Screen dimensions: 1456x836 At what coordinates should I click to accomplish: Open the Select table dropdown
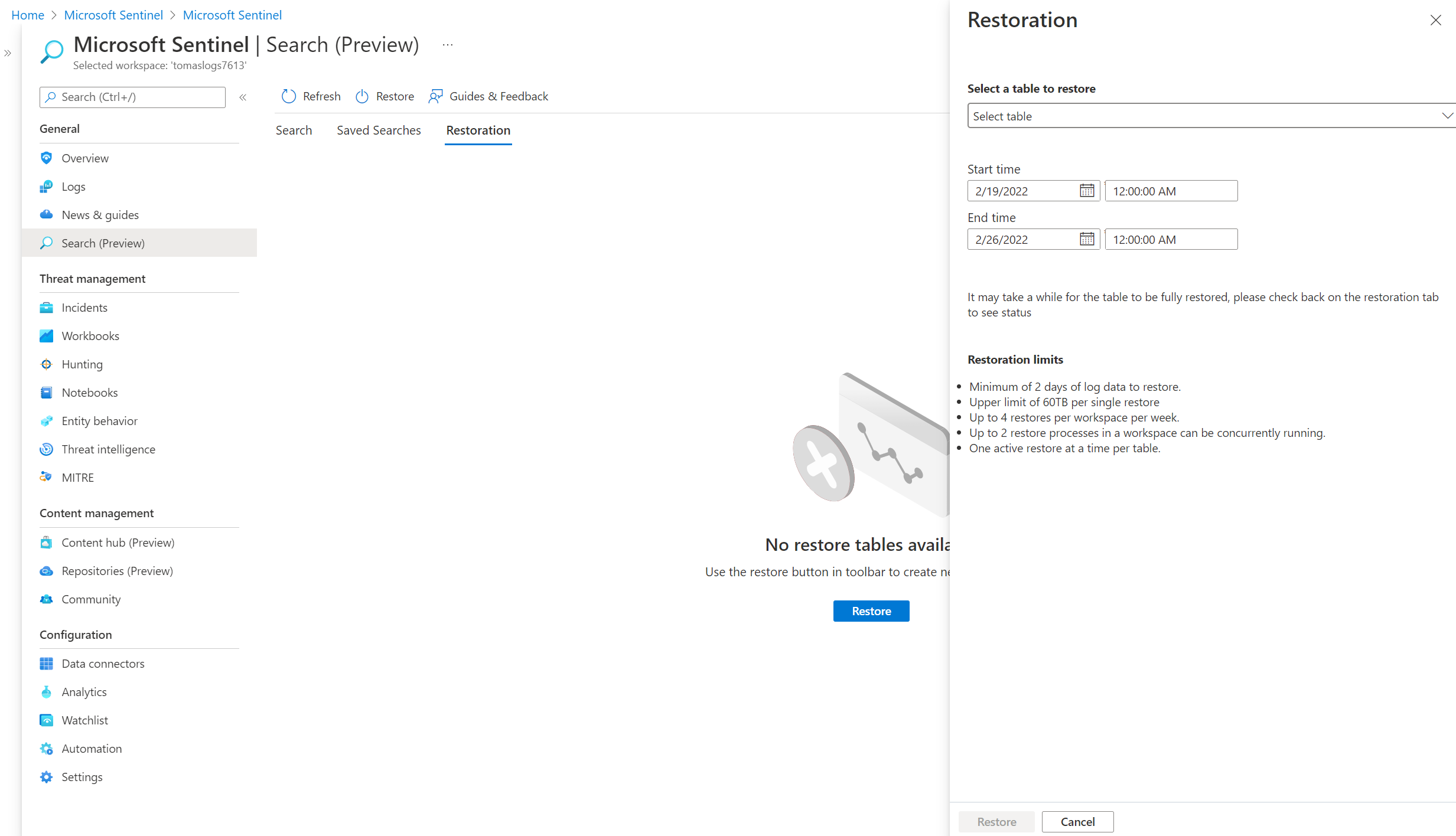1211,116
